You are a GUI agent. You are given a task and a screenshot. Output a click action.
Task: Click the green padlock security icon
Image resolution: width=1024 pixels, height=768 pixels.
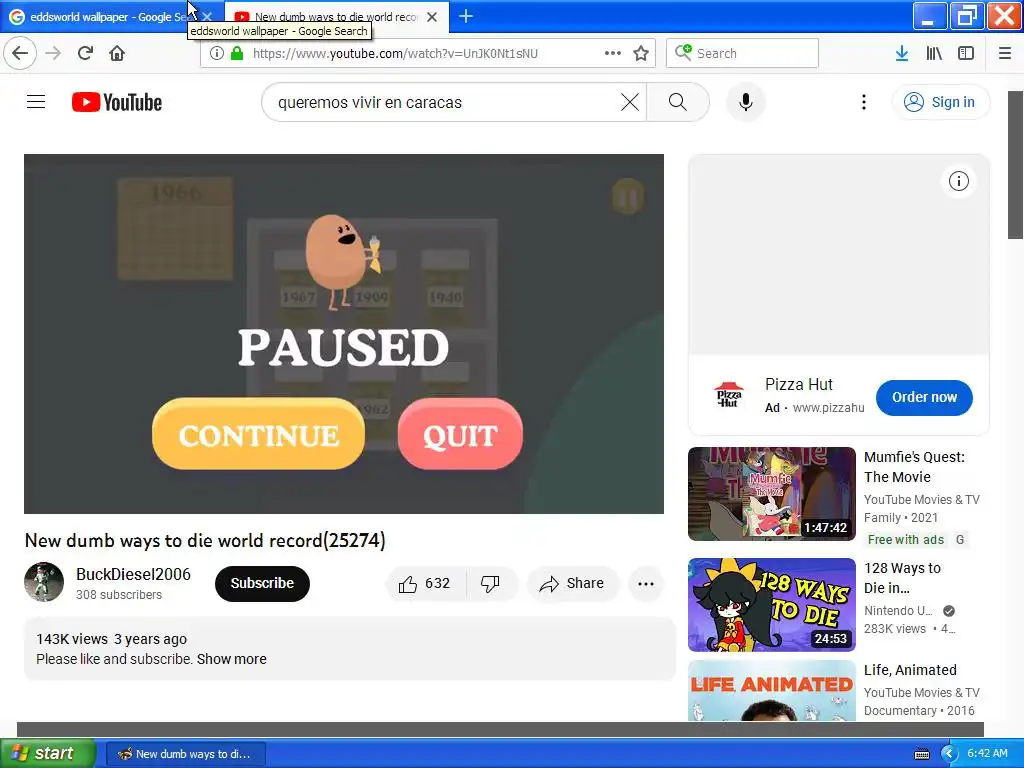[237, 53]
